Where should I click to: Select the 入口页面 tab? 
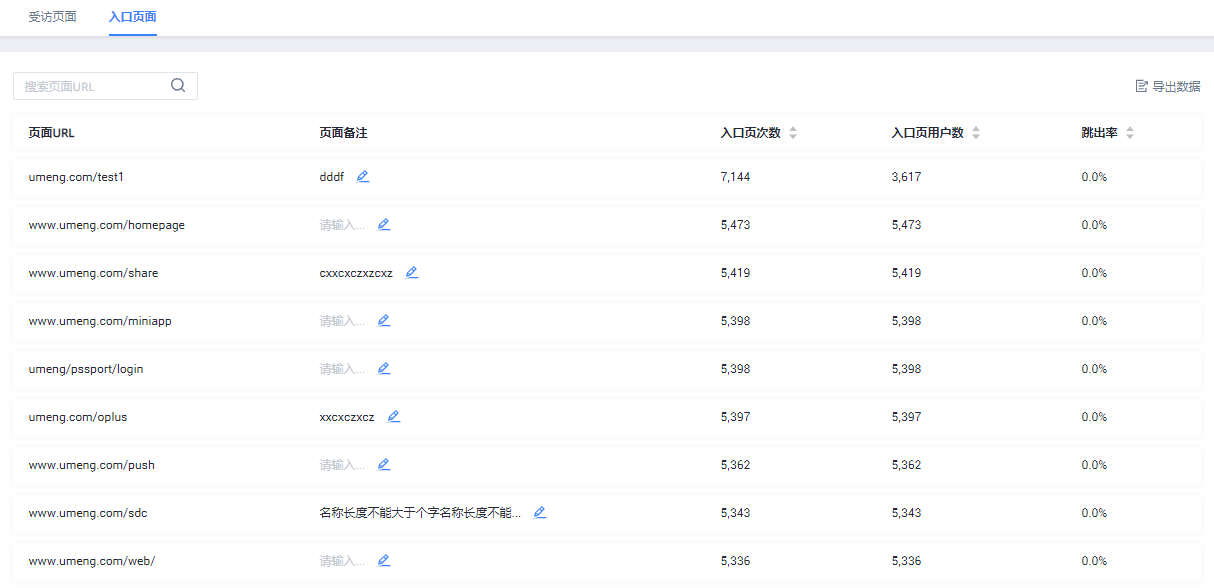pos(133,17)
